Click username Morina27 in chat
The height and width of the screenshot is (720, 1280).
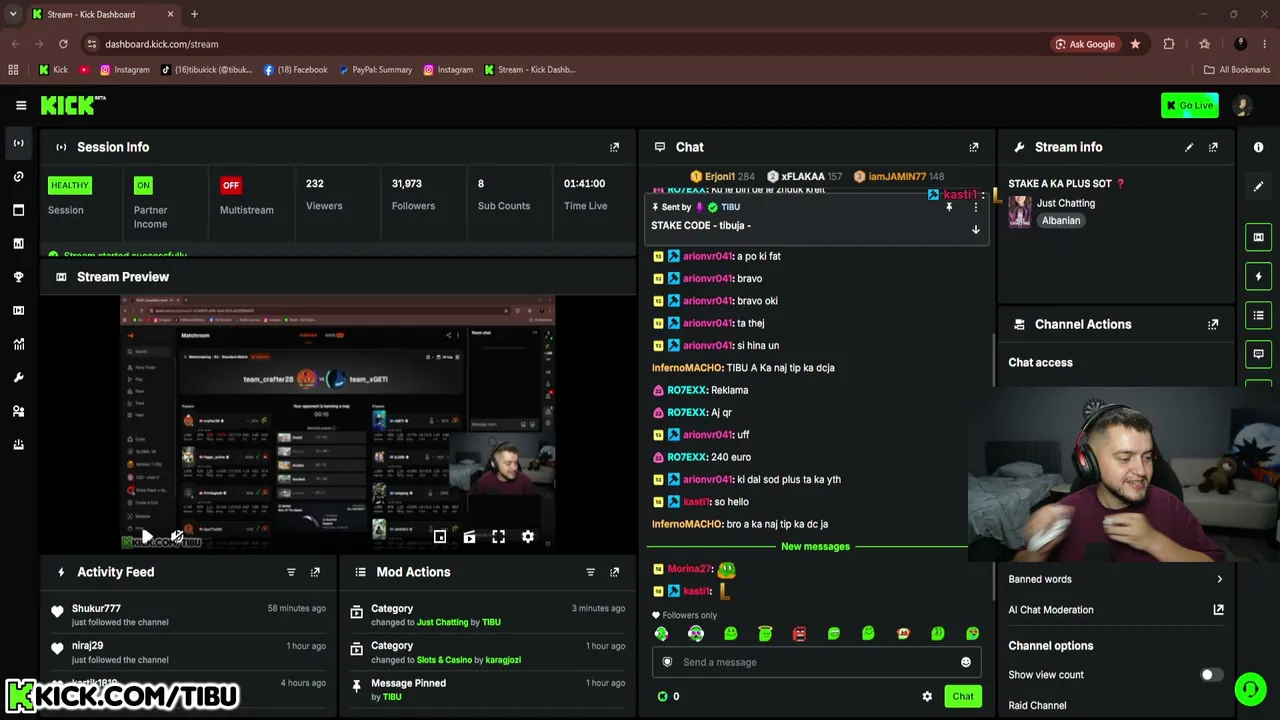[x=689, y=569]
